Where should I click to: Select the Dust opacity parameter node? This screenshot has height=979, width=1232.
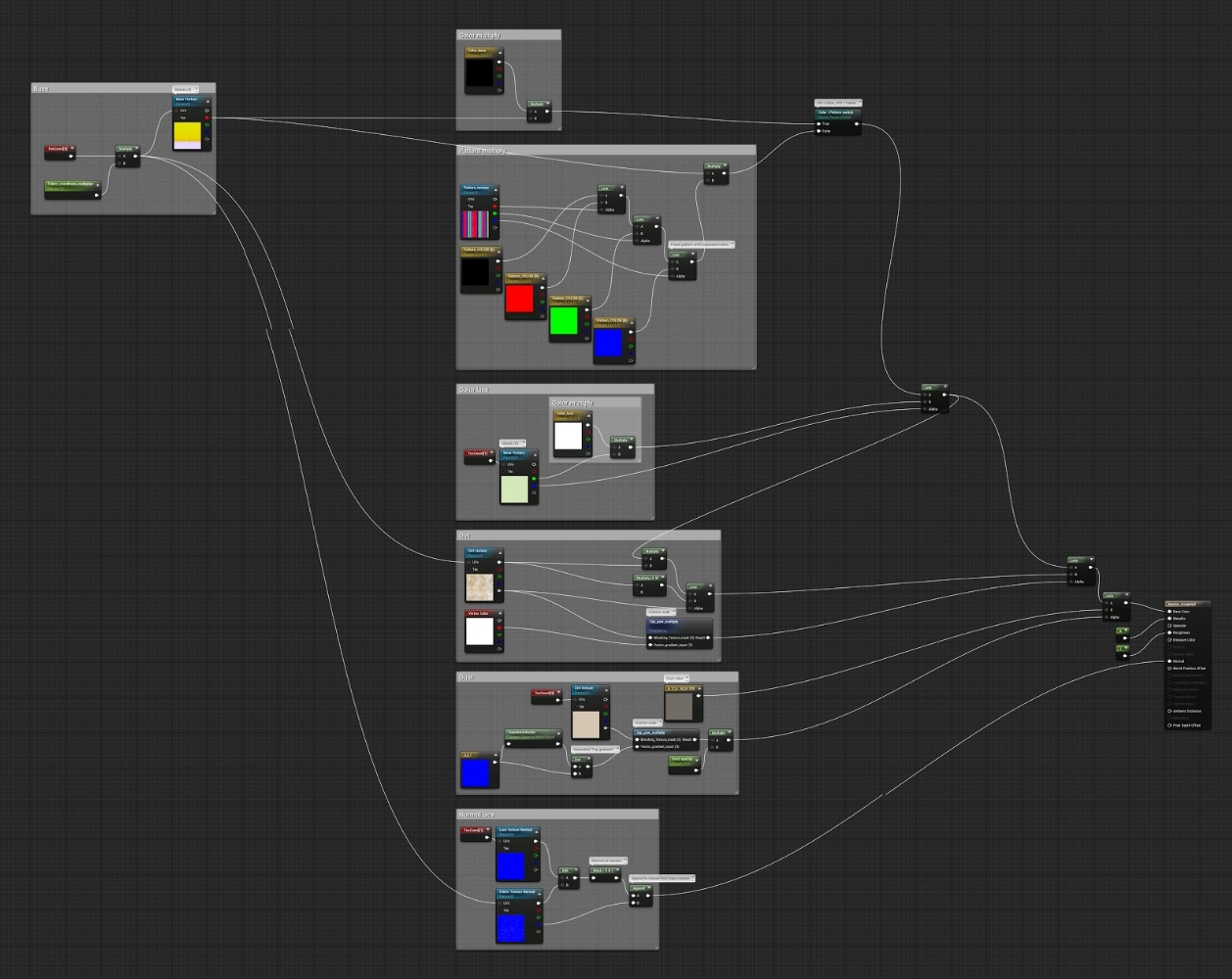pyautogui.click(x=685, y=765)
